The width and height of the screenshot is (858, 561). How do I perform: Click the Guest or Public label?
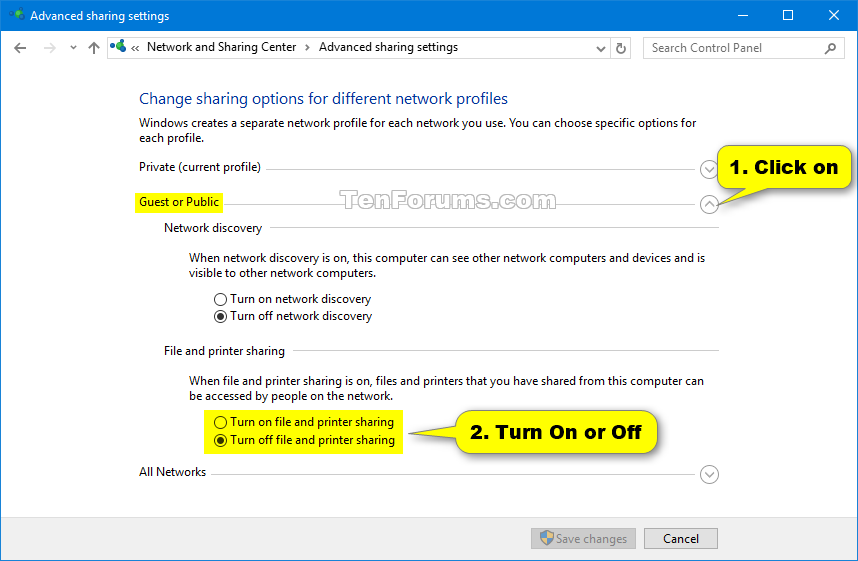[x=179, y=202]
